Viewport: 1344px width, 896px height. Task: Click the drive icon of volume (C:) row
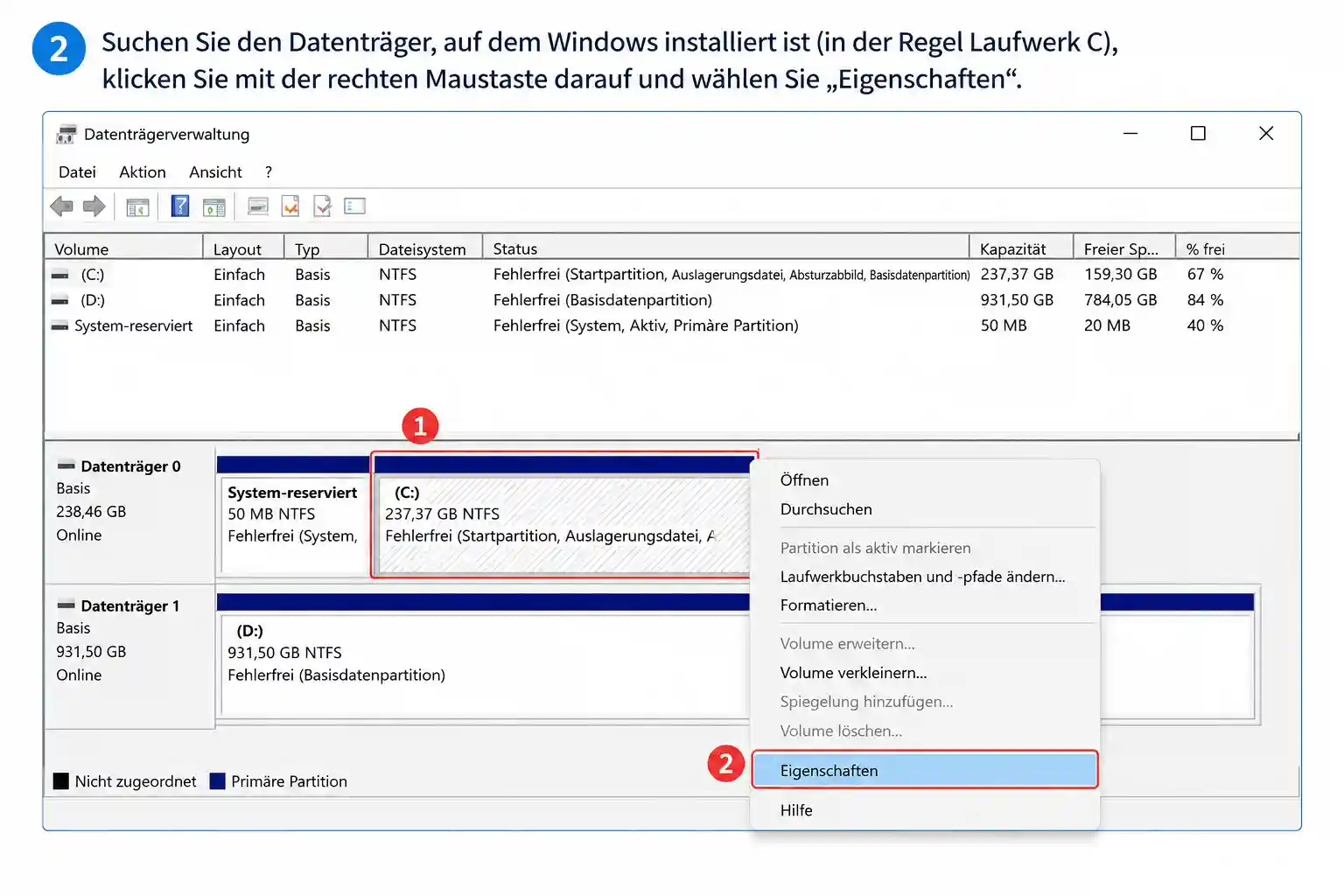[x=59, y=275]
